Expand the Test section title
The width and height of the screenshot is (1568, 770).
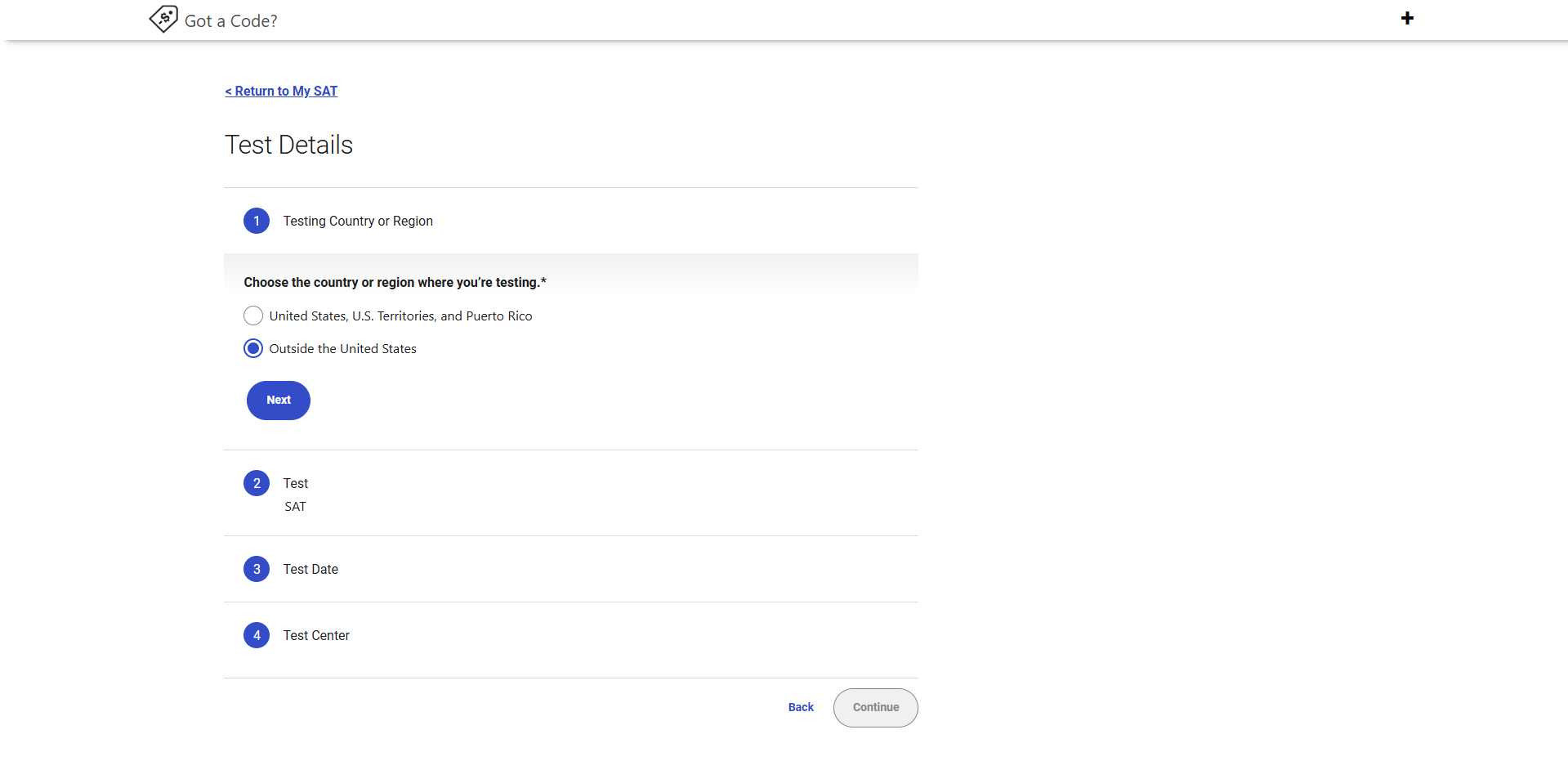(296, 484)
